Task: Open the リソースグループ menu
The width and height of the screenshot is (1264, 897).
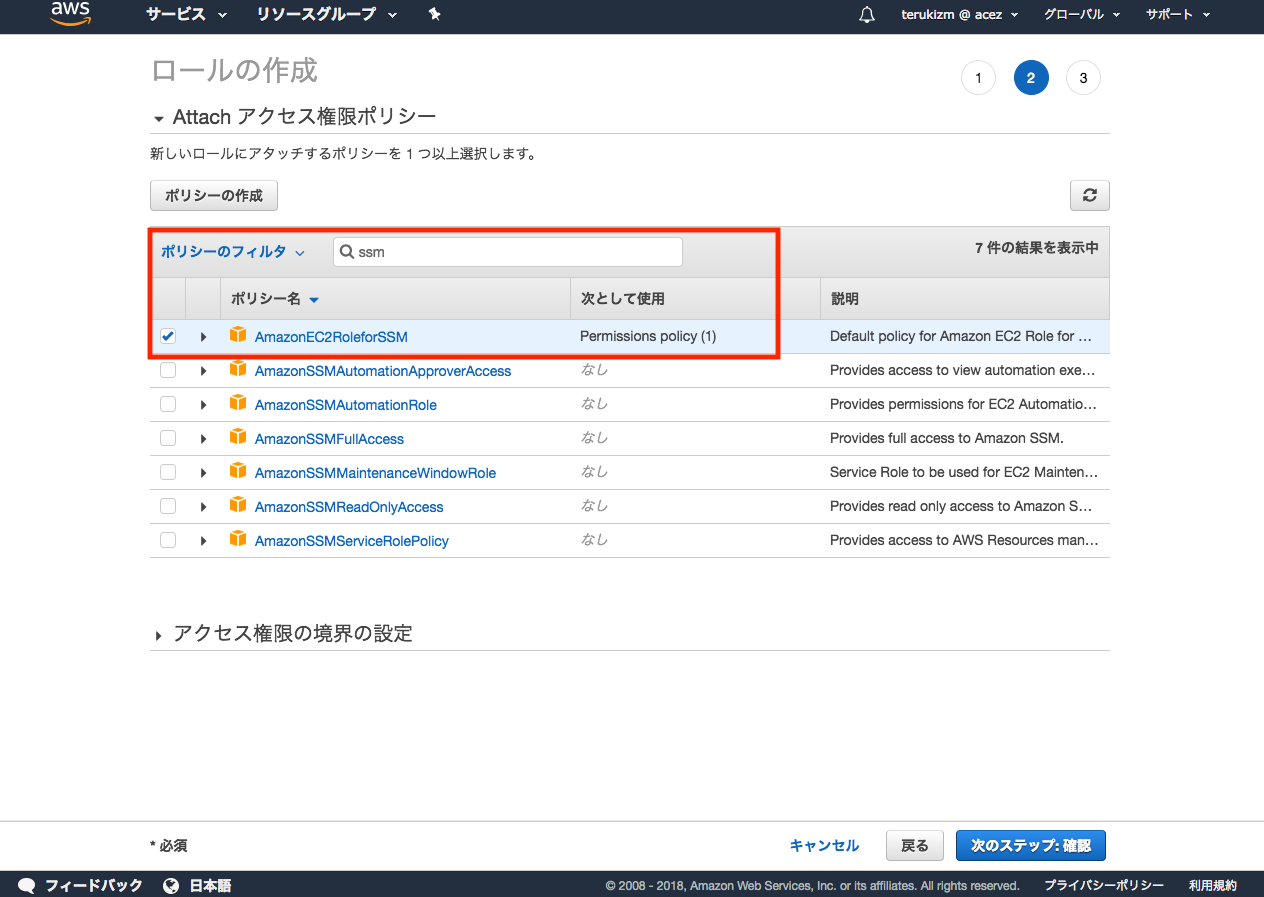Action: [x=327, y=15]
